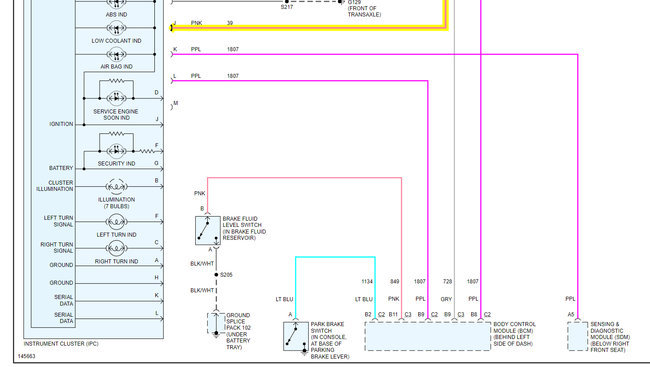
Task: Click "1807" on the L PPL wire
Action: tap(233, 76)
